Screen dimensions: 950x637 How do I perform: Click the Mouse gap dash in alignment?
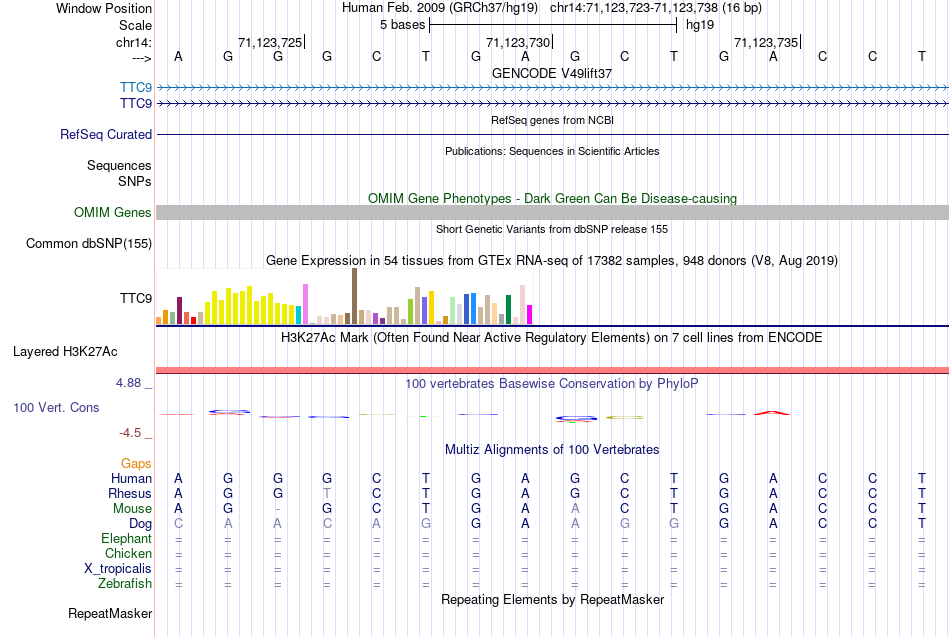(x=277, y=509)
